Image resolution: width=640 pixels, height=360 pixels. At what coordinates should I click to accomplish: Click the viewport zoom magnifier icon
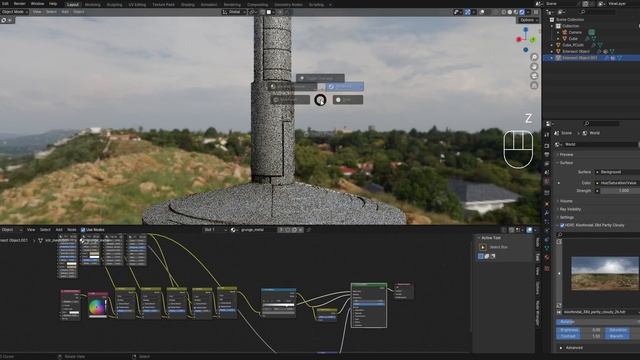point(534,57)
